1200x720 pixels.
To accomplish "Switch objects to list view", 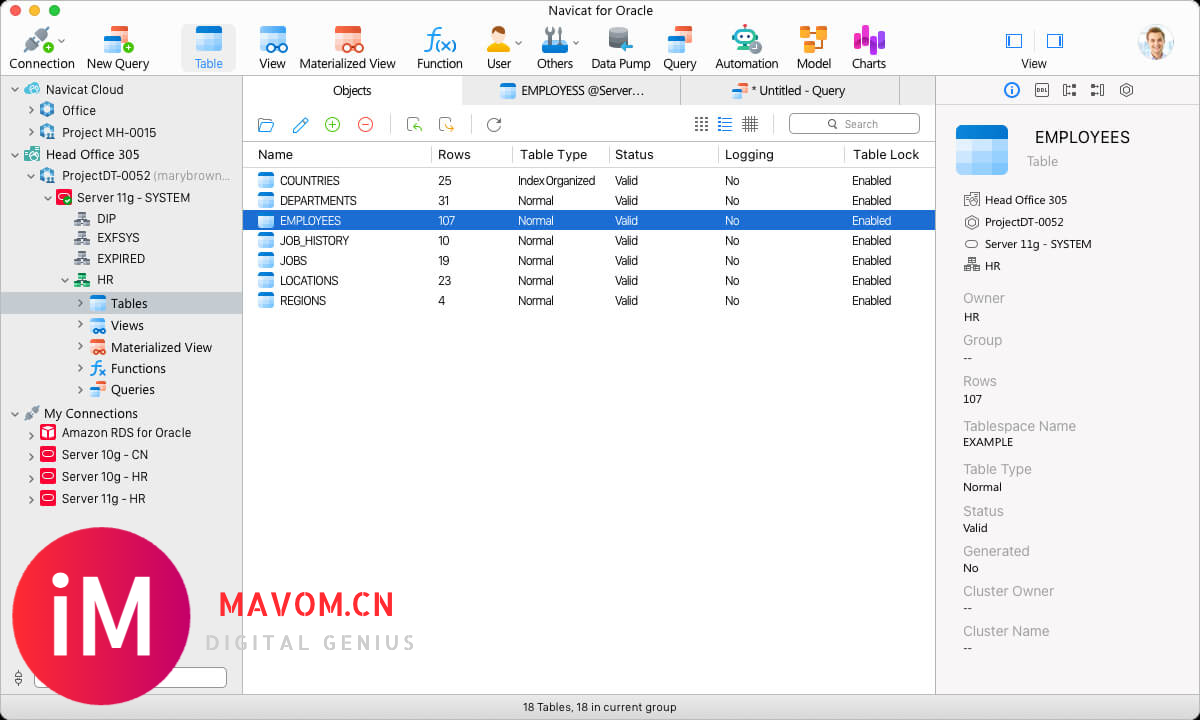I will click(725, 124).
